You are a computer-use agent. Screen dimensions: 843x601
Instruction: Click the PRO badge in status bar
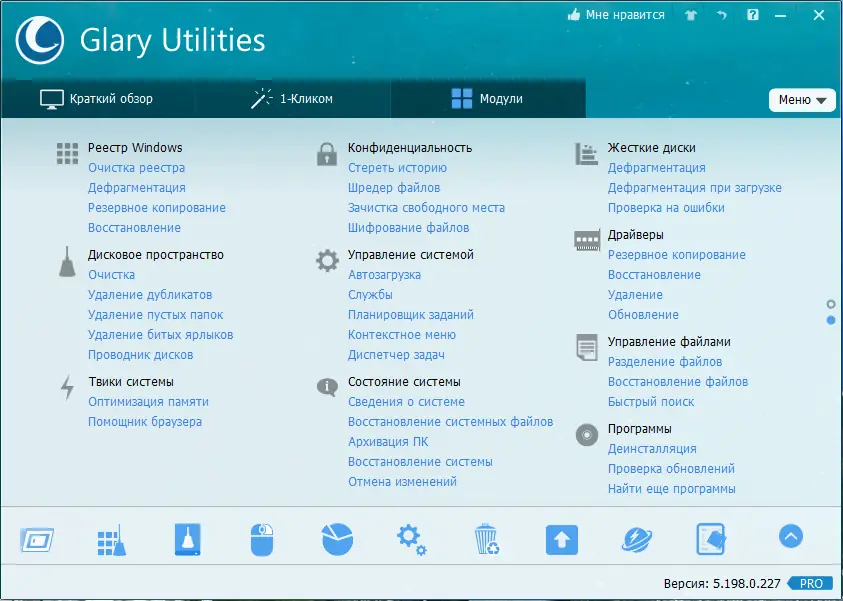pyautogui.click(x=810, y=583)
